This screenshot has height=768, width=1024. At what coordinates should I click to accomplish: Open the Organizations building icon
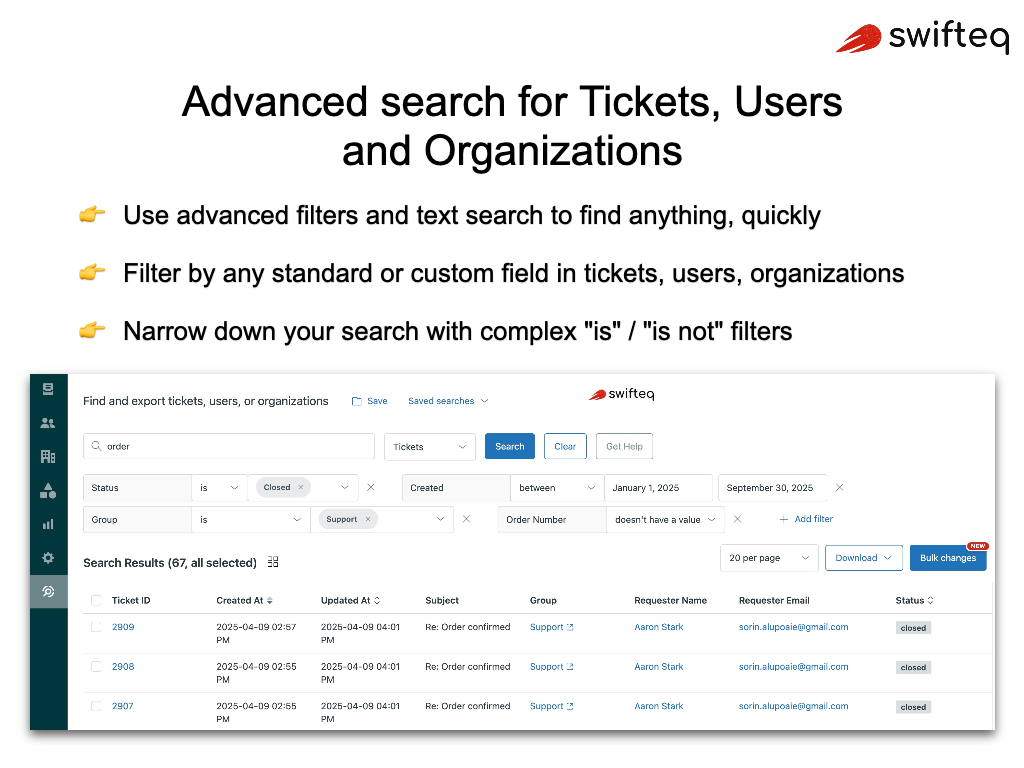tap(48, 456)
